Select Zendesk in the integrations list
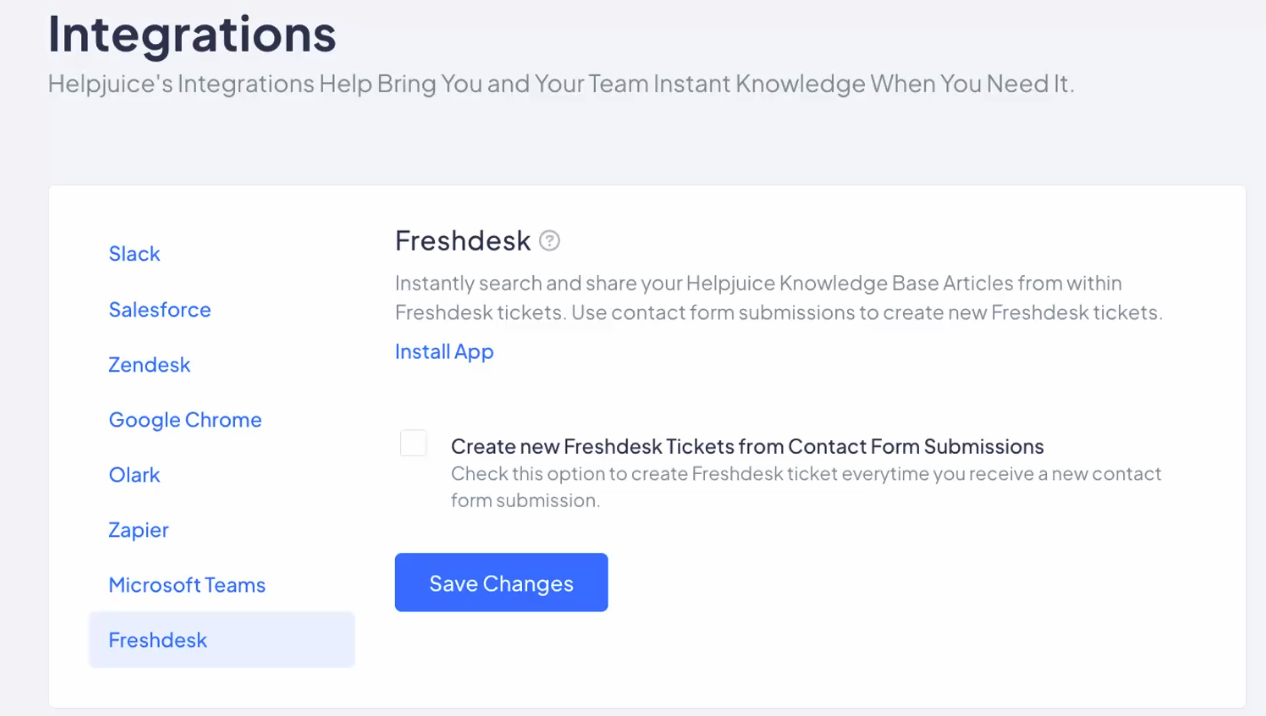This screenshot has height=716, width=1266. point(149,364)
